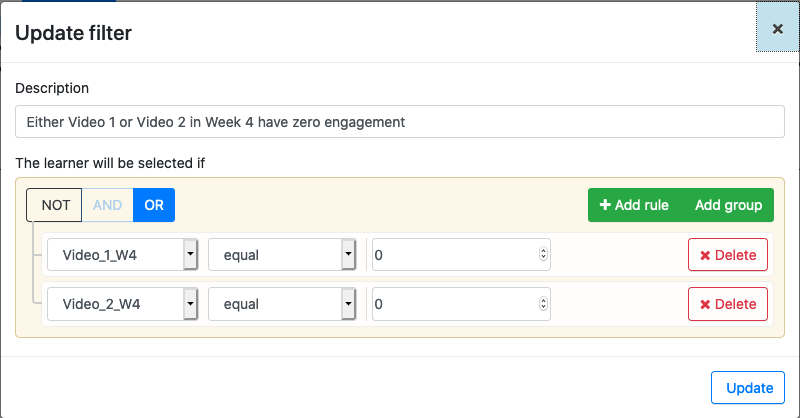Open first rule's equal operator dropdown

tap(282, 255)
